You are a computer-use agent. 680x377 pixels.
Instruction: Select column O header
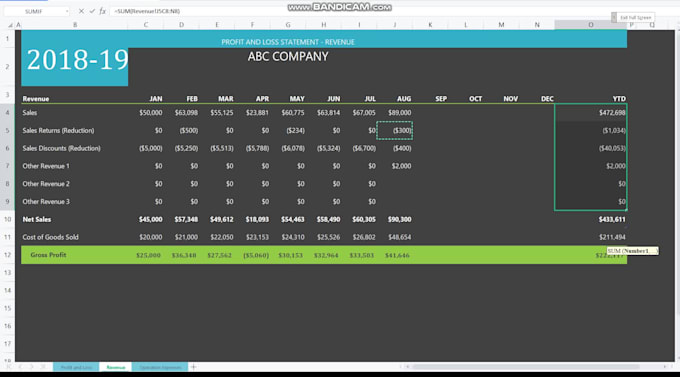pyautogui.click(x=591, y=25)
